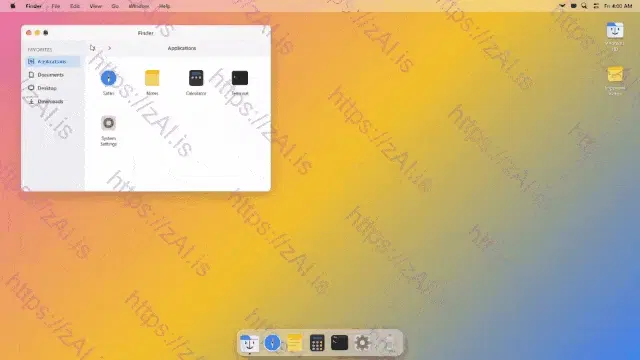The image size is (640, 360).
Task: Select Desktop in the Finder sidebar
Action: [53, 88]
